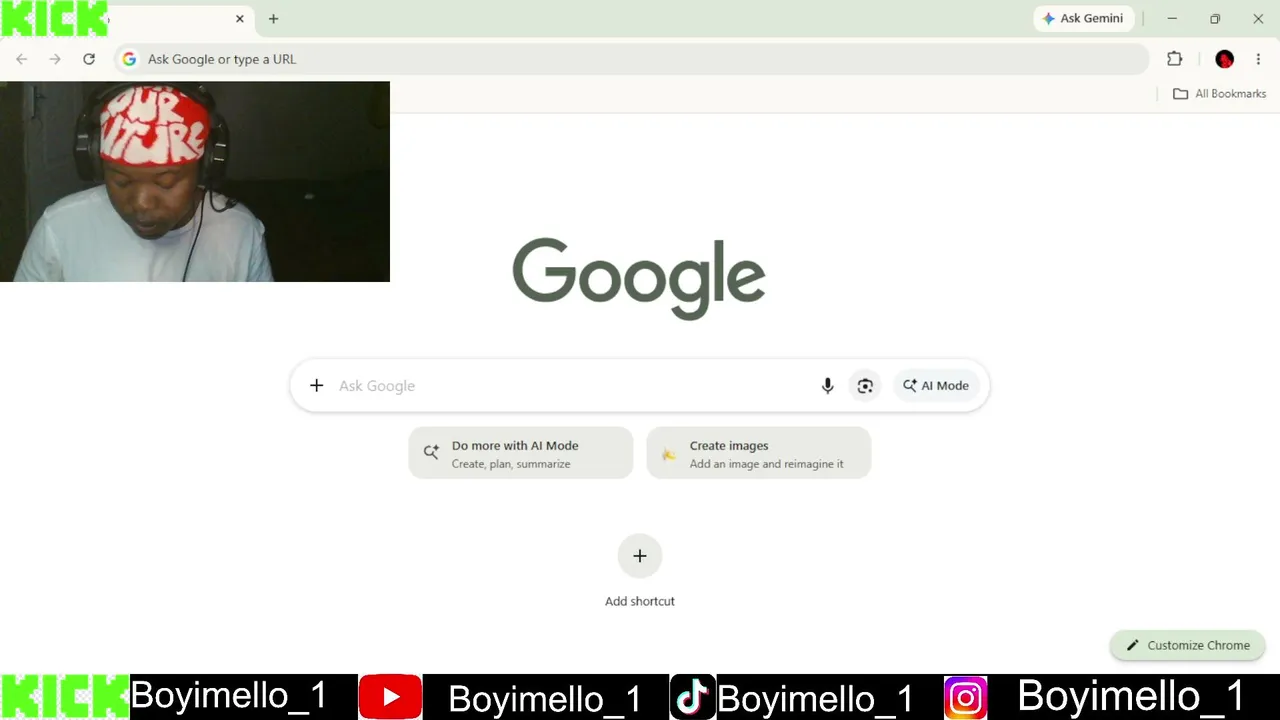Screen dimensions: 1280x720
Task: Open the plus menu in search box
Action: (316, 386)
